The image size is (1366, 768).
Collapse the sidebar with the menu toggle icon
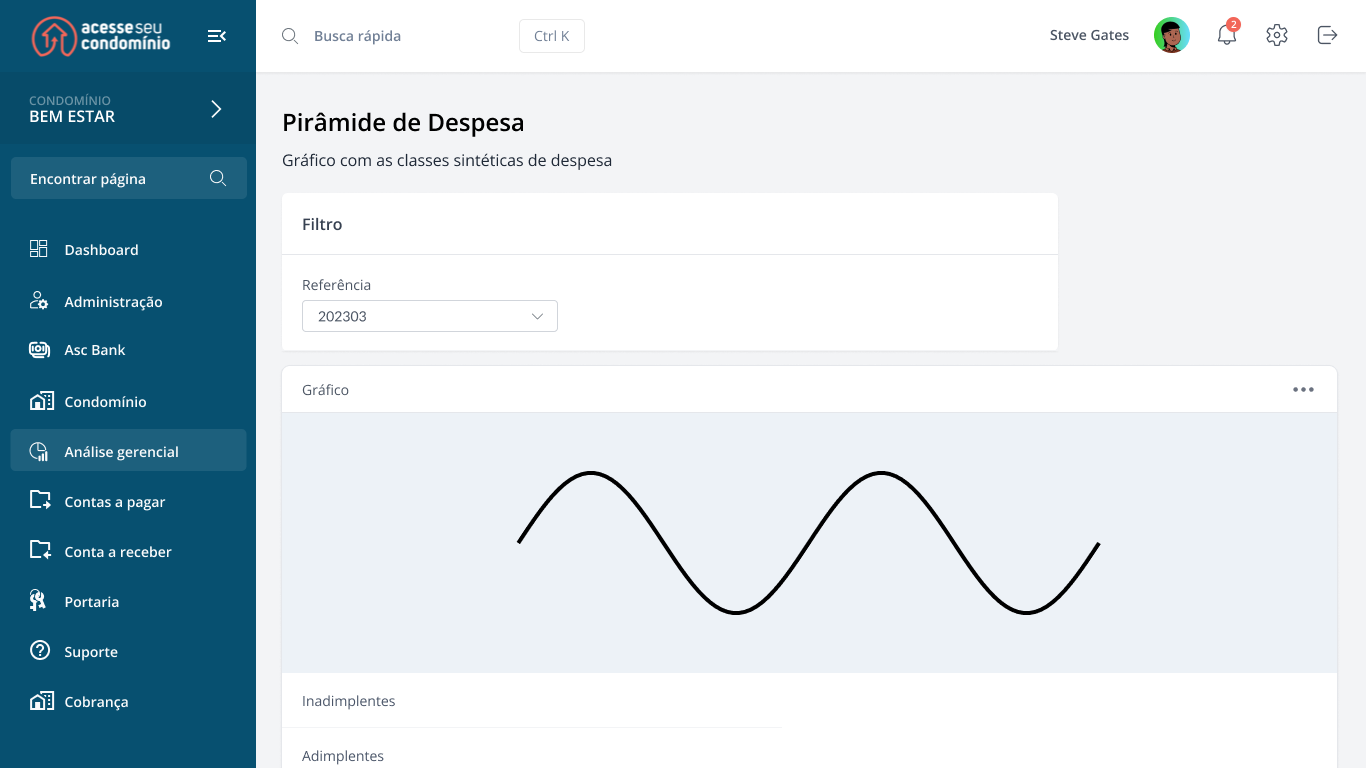216,36
